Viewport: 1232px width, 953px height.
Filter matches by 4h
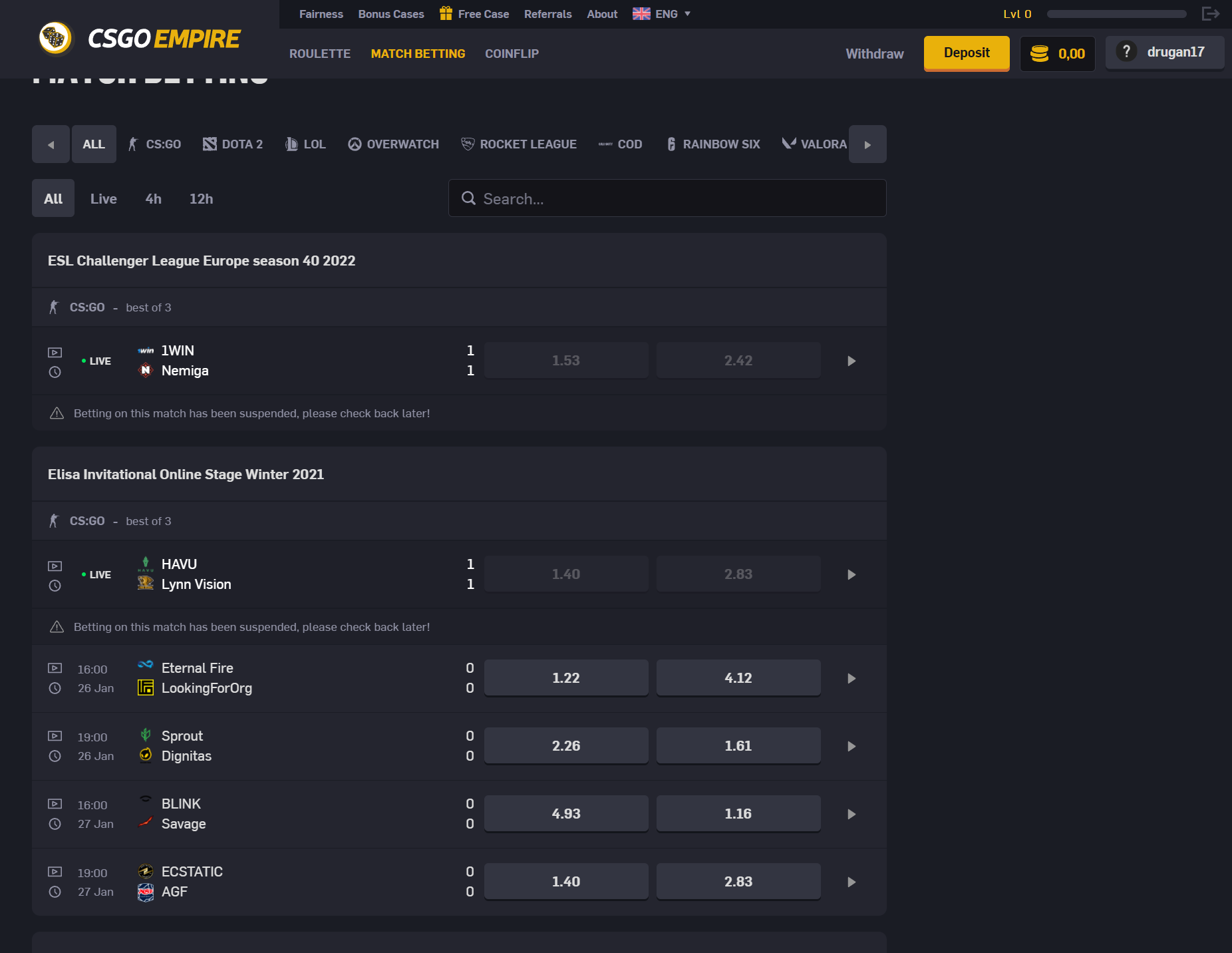154,198
